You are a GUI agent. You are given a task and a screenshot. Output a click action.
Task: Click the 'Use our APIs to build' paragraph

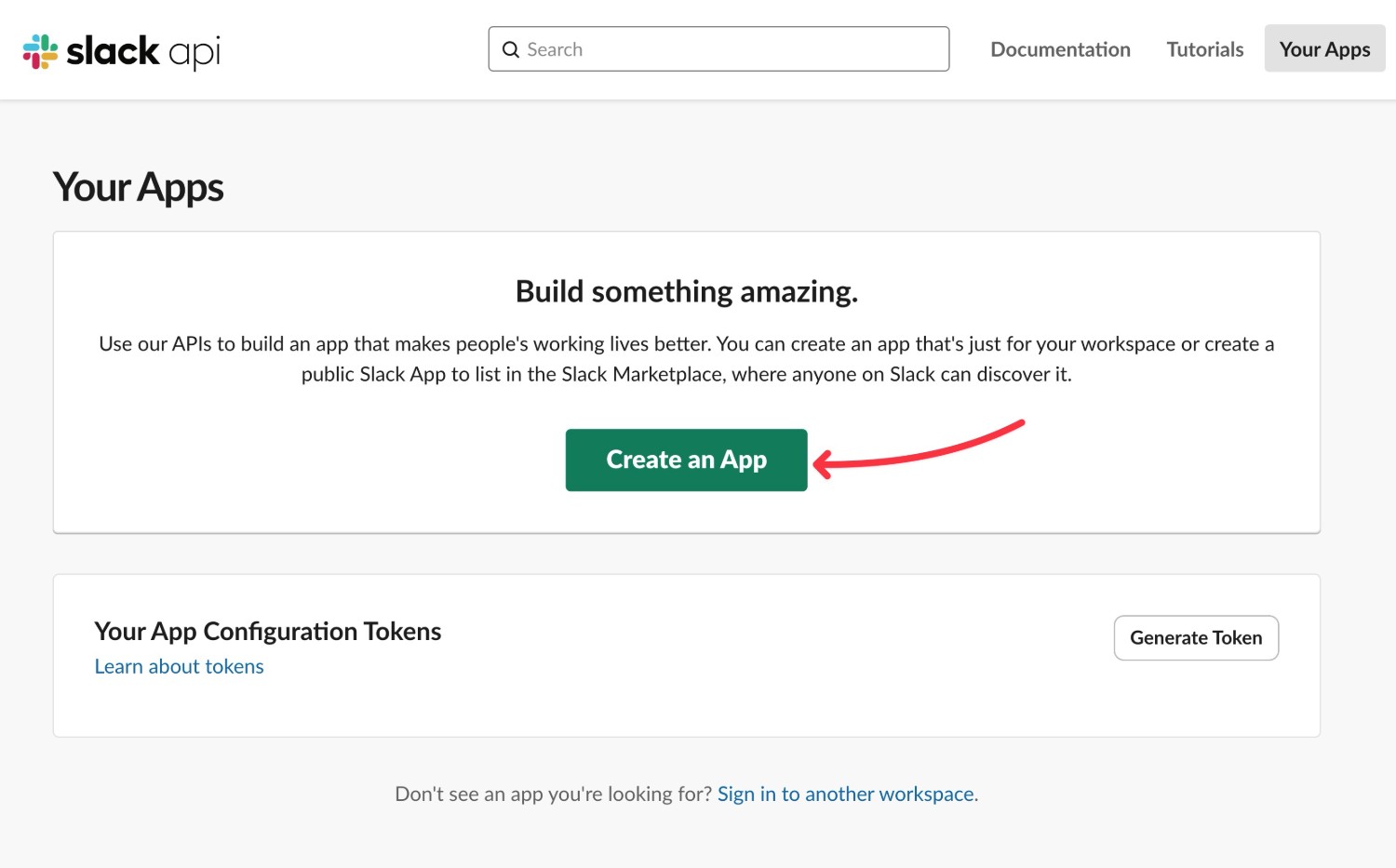tap(687, 359)
